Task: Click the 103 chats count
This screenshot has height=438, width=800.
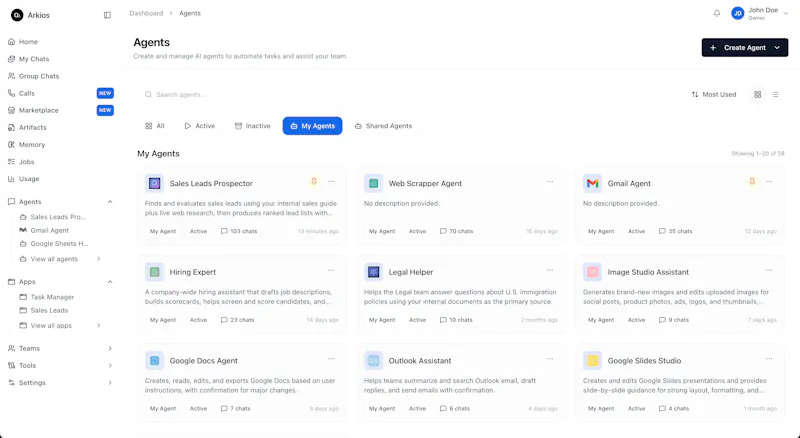Action: (x=239, y=231)
